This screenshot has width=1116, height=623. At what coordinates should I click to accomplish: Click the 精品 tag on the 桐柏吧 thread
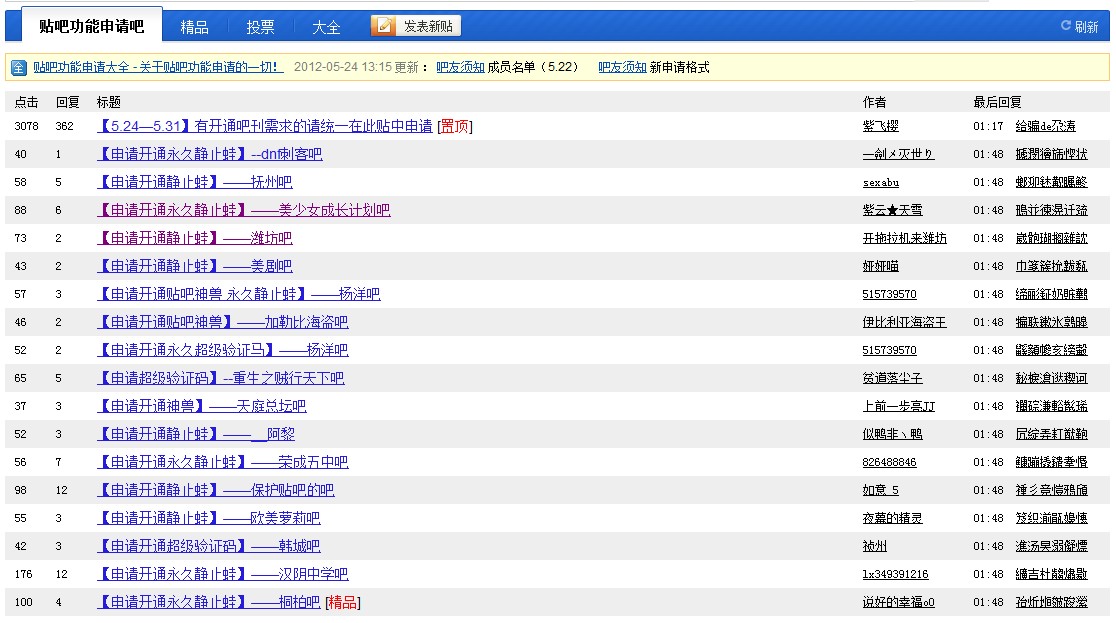tap(342, 602)
